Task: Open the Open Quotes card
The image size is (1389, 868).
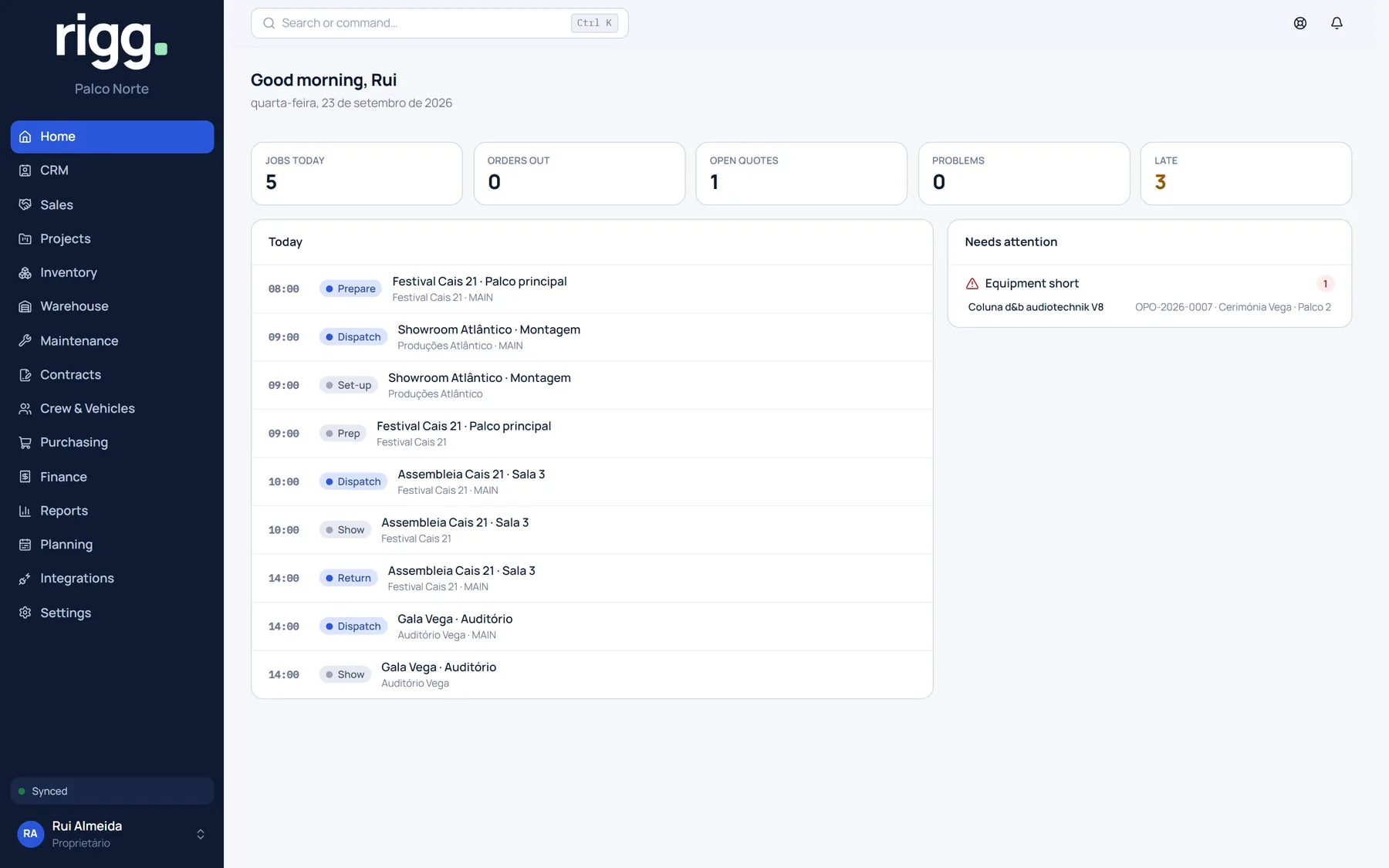Action: [802, 174]
